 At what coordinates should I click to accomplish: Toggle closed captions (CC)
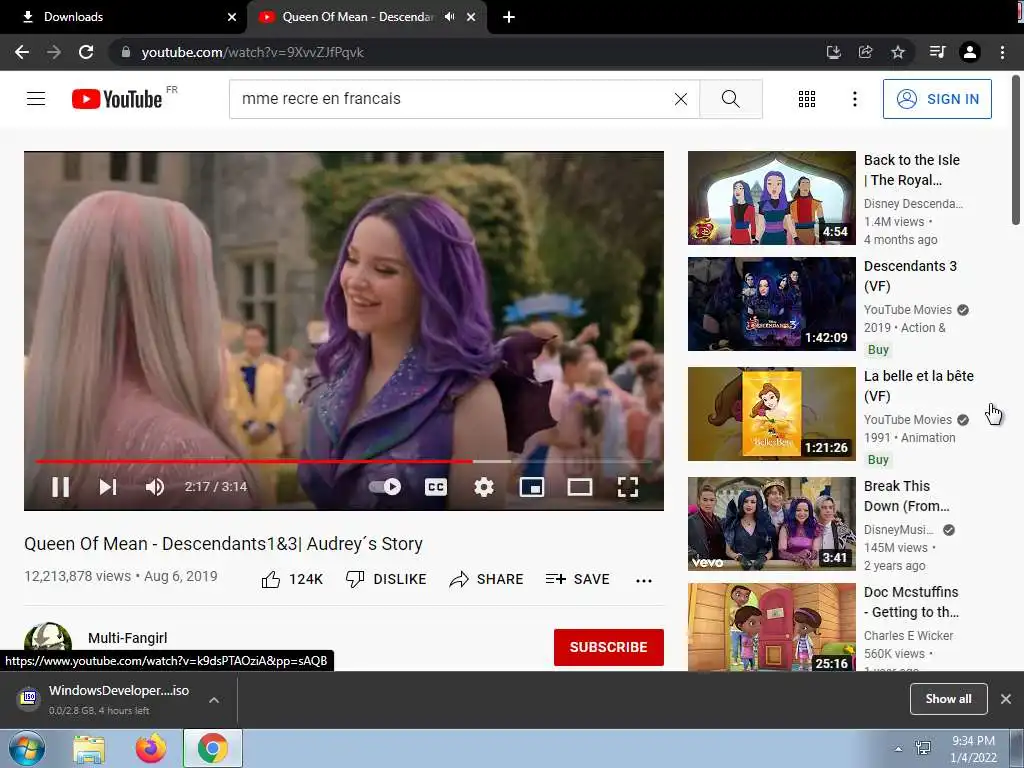[x=436, y=487]
